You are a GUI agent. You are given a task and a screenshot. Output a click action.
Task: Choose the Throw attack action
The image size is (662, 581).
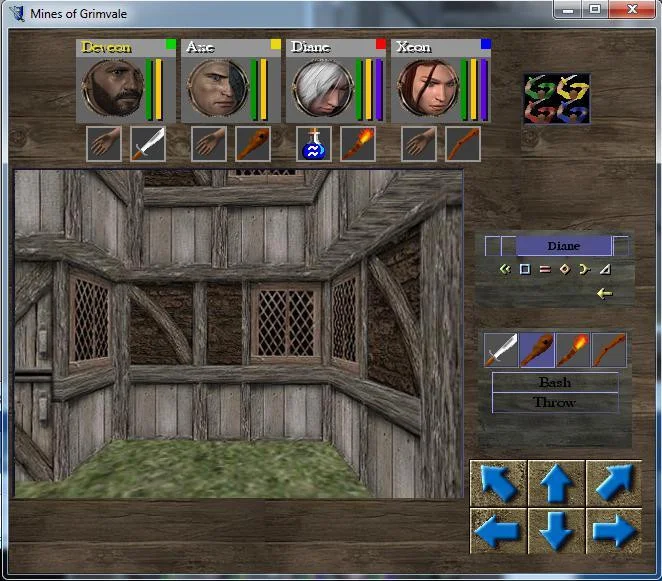(x=555, y=403)
